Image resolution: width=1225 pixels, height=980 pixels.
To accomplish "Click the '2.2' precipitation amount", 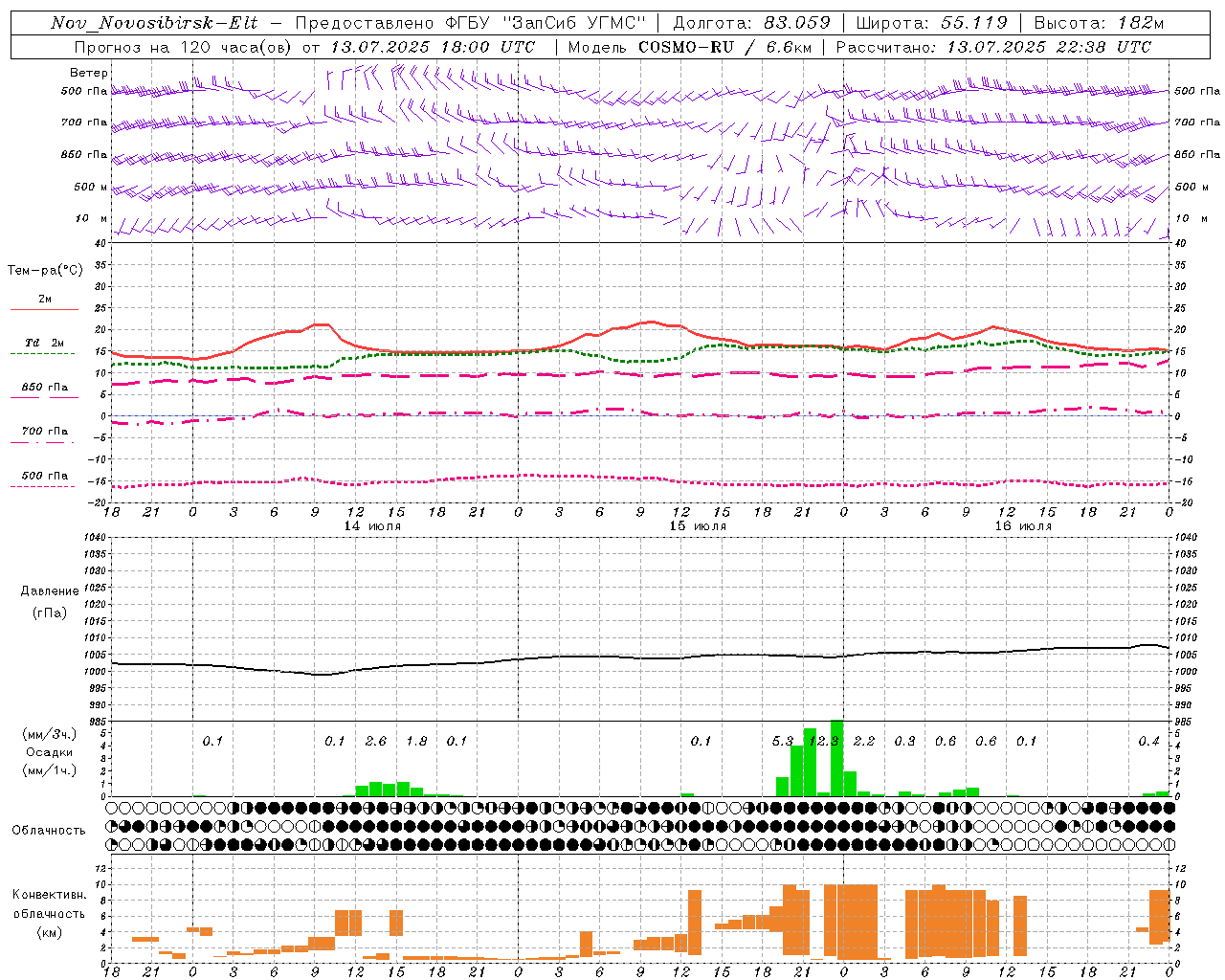I will tap(864, 741).
